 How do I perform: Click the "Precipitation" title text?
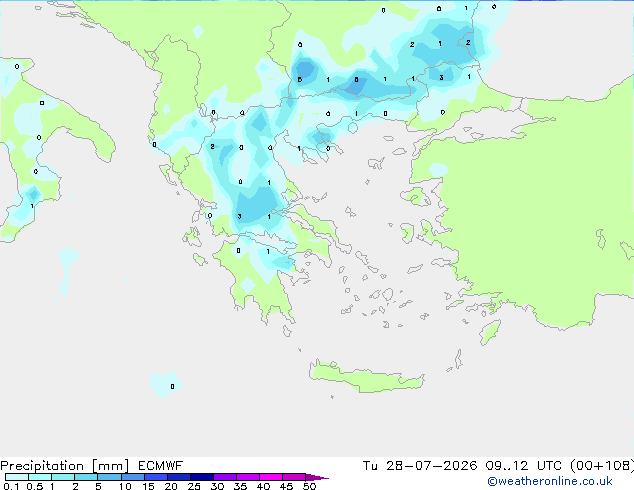pyautogui.click(x=42, y=466)
